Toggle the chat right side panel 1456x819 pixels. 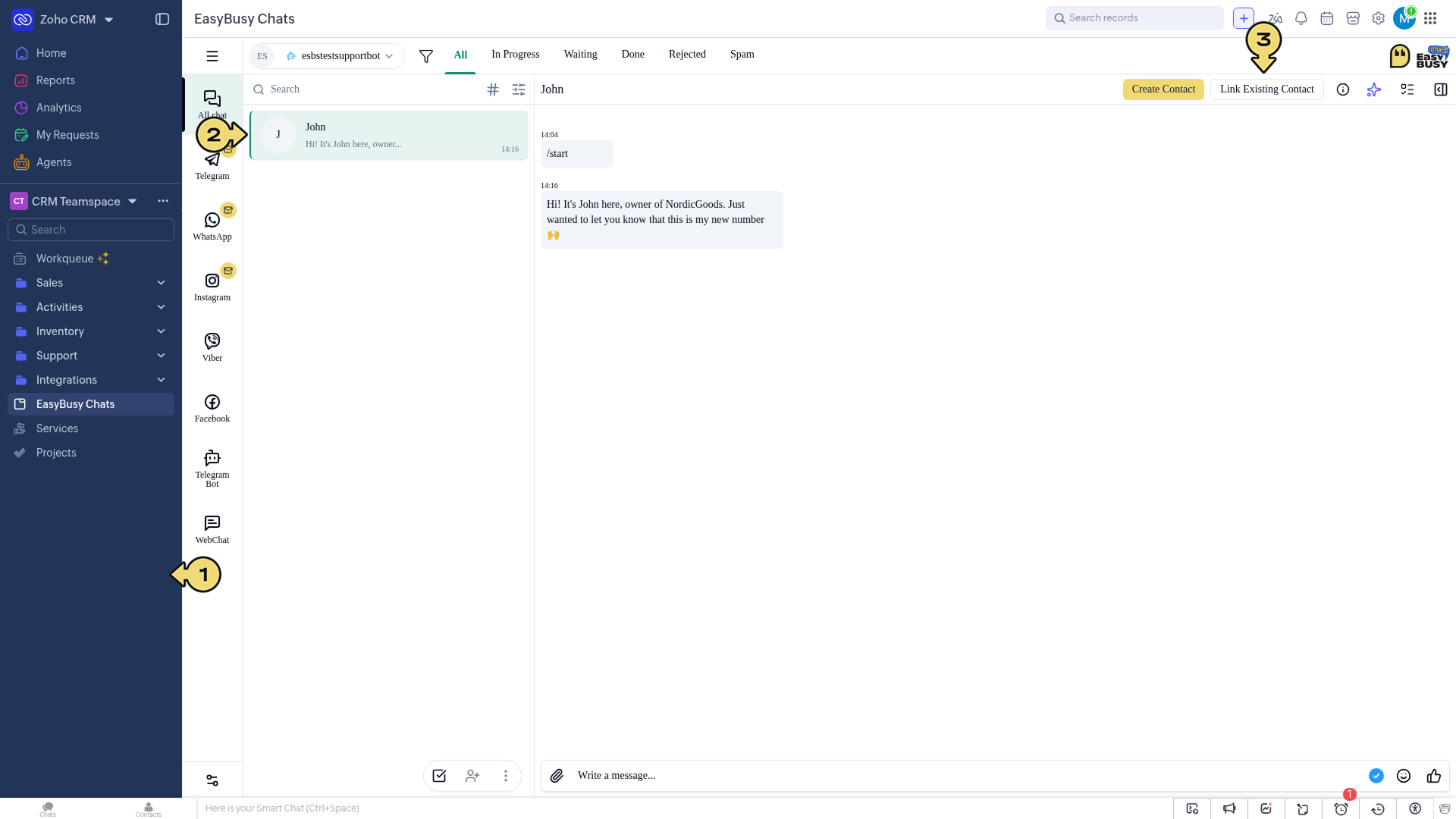pyautogui.click(x=1441, y=89)
